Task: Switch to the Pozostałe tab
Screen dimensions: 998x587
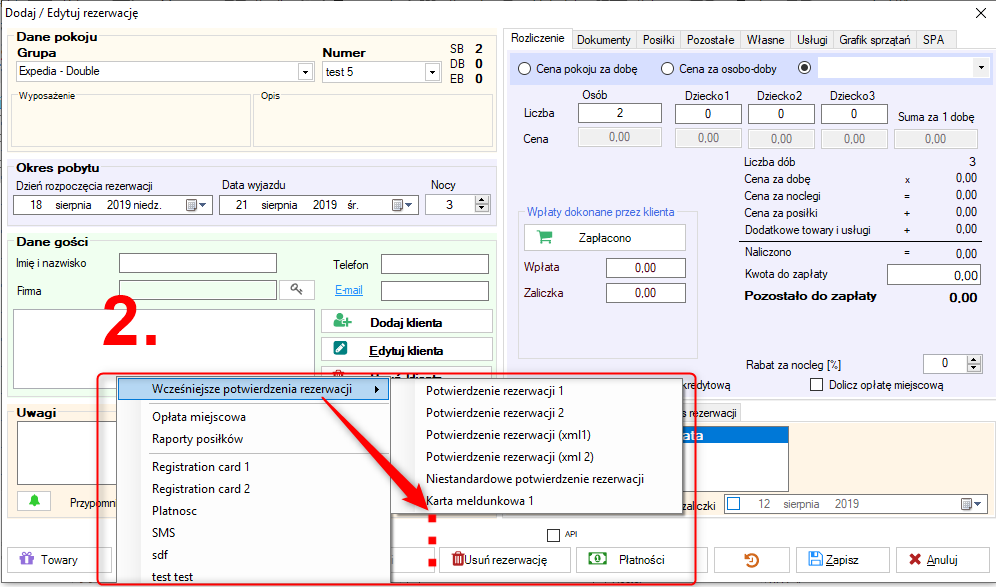Action: (710, 39)
